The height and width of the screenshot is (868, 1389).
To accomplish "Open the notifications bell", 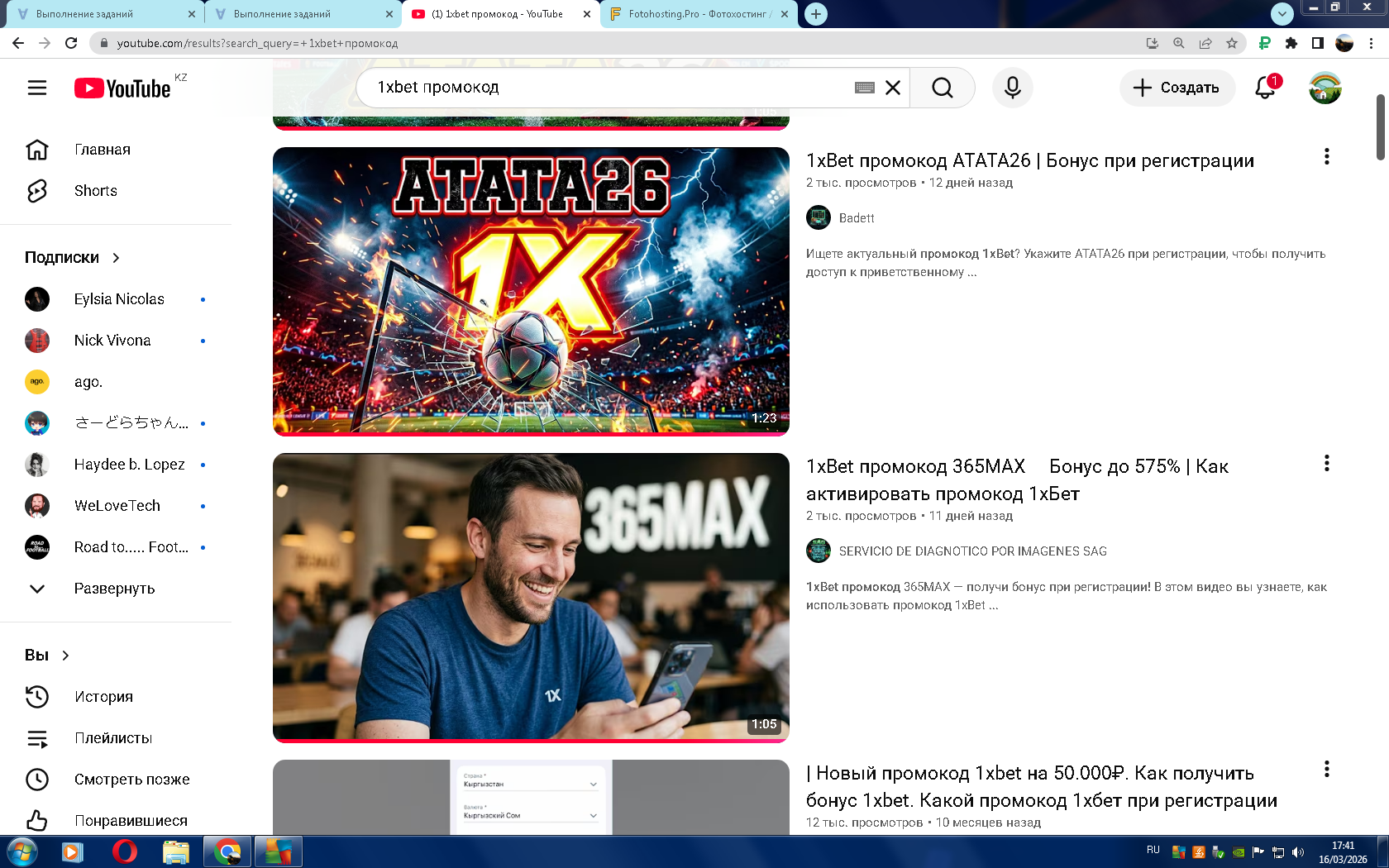I will tap(1265, 88).
